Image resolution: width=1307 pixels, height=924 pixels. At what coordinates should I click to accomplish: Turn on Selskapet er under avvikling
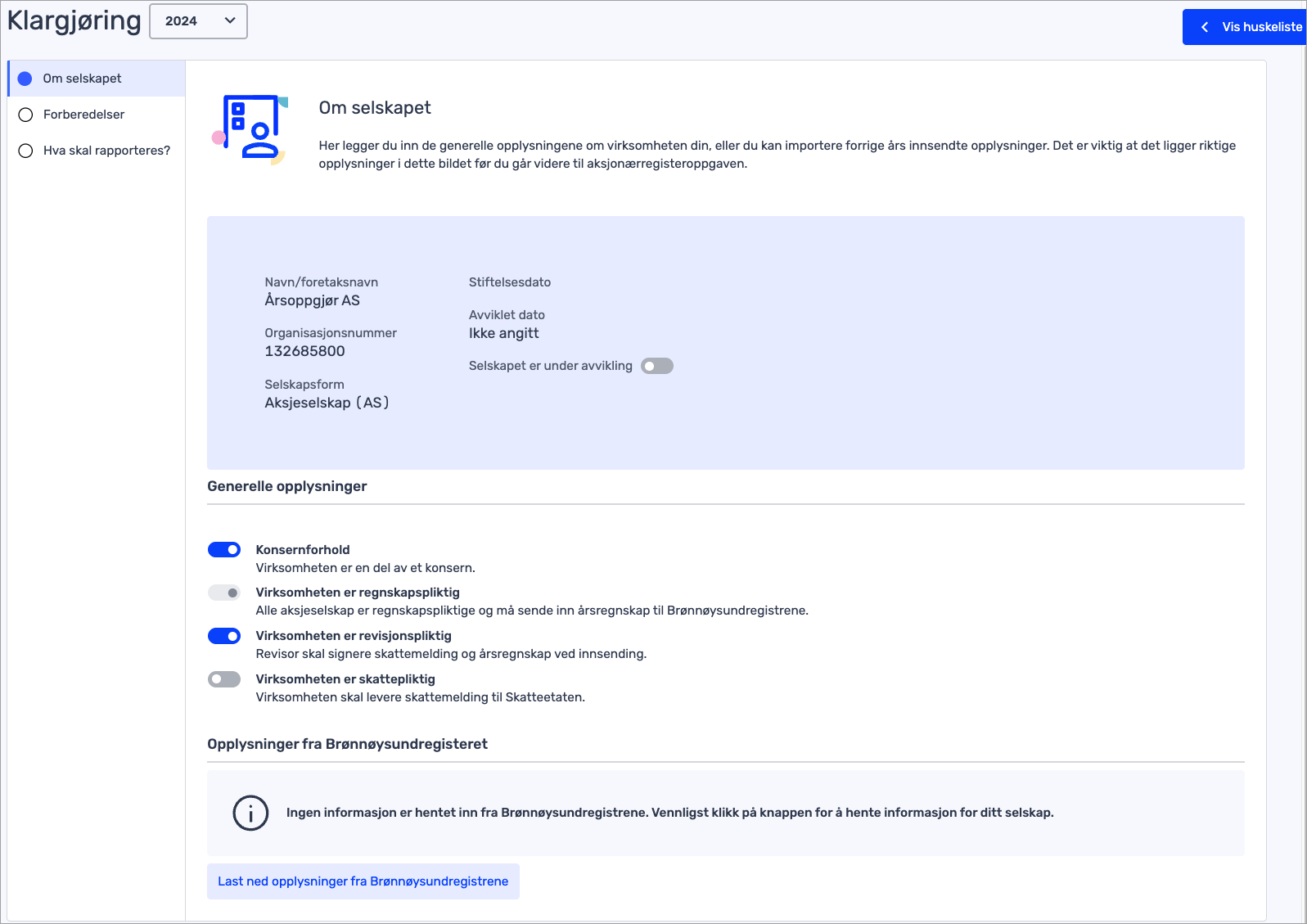pyautogui.click(x=656, y=366)
